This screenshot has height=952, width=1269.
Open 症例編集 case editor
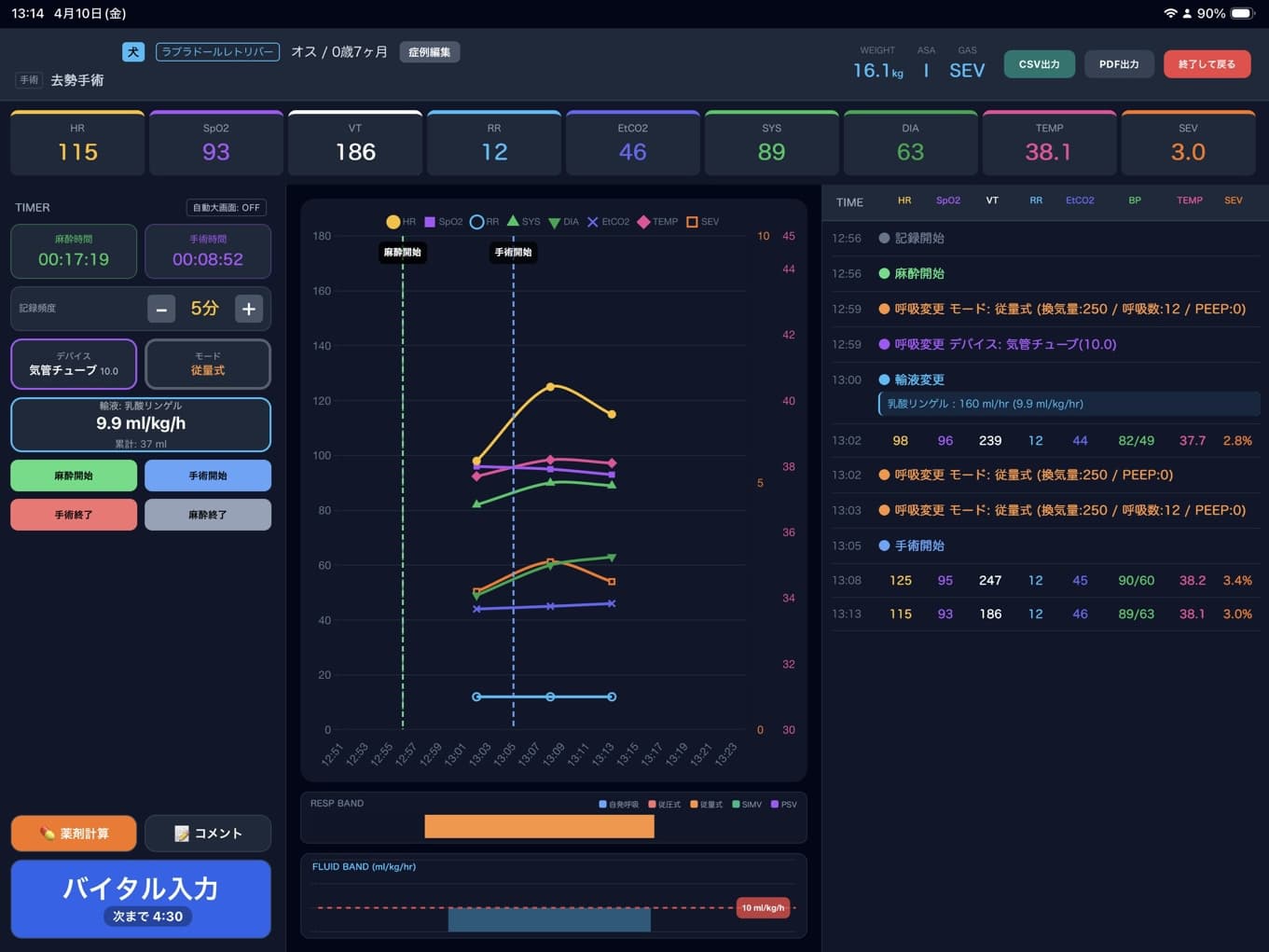[429, 52]
